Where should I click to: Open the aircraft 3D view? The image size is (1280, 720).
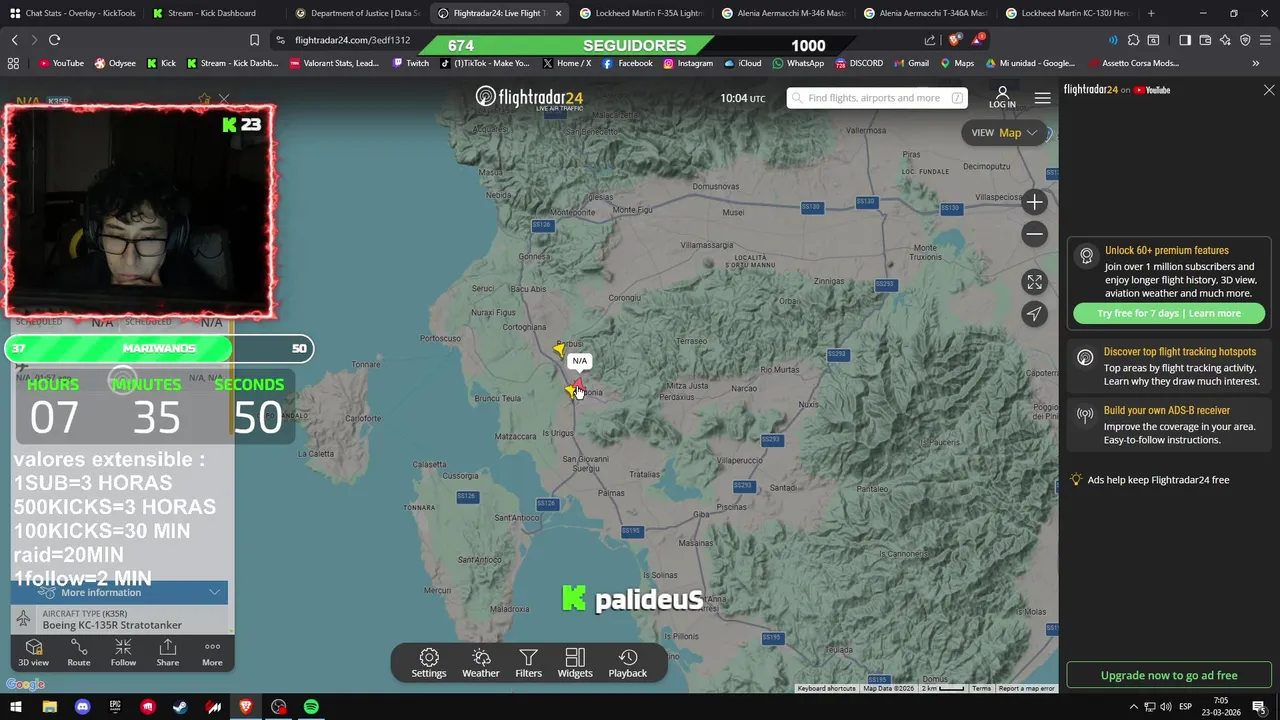tap(33, 653)
